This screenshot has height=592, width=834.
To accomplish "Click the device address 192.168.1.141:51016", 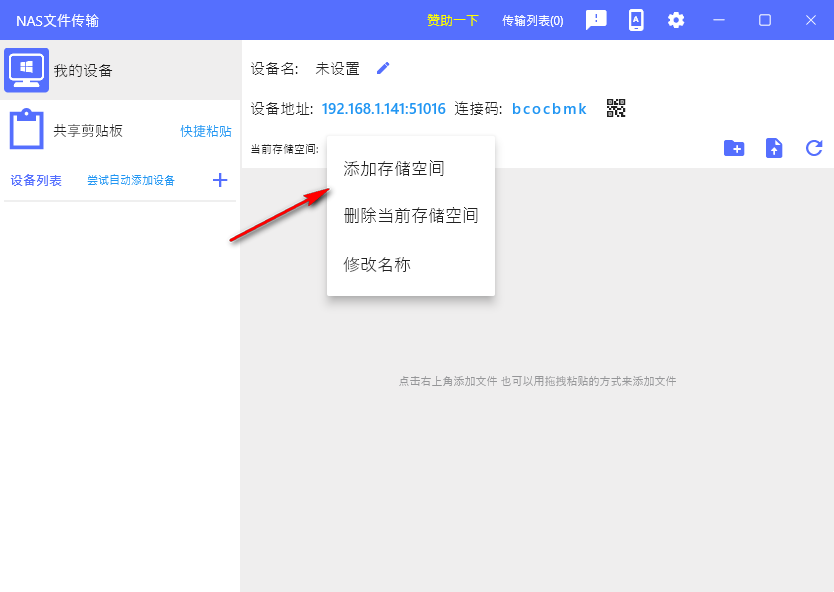I will 384,108.
